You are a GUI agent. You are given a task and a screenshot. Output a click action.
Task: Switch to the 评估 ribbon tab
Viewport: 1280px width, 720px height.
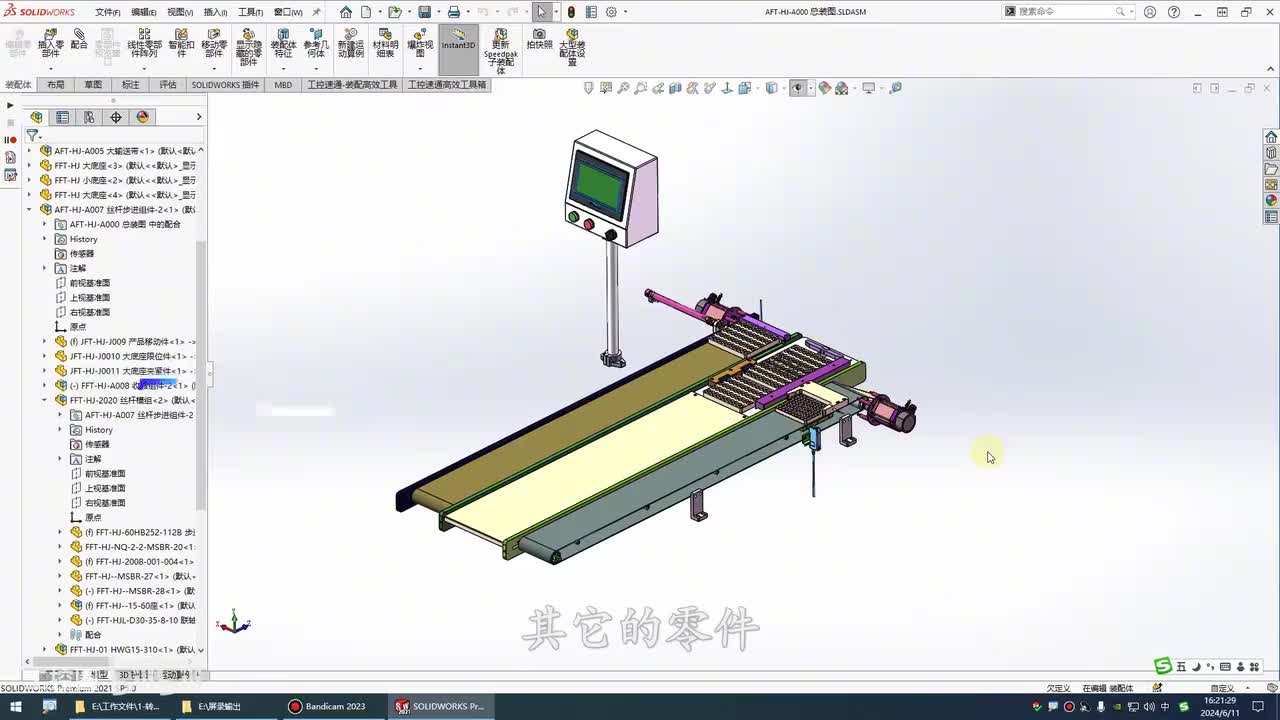tap(168, 85)
